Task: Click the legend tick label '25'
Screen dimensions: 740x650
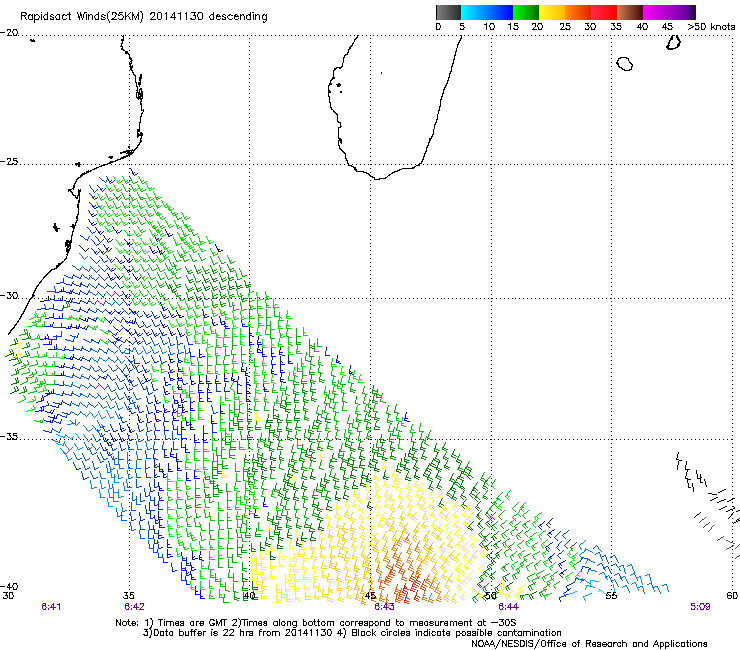Action: (x=565, y=27)
